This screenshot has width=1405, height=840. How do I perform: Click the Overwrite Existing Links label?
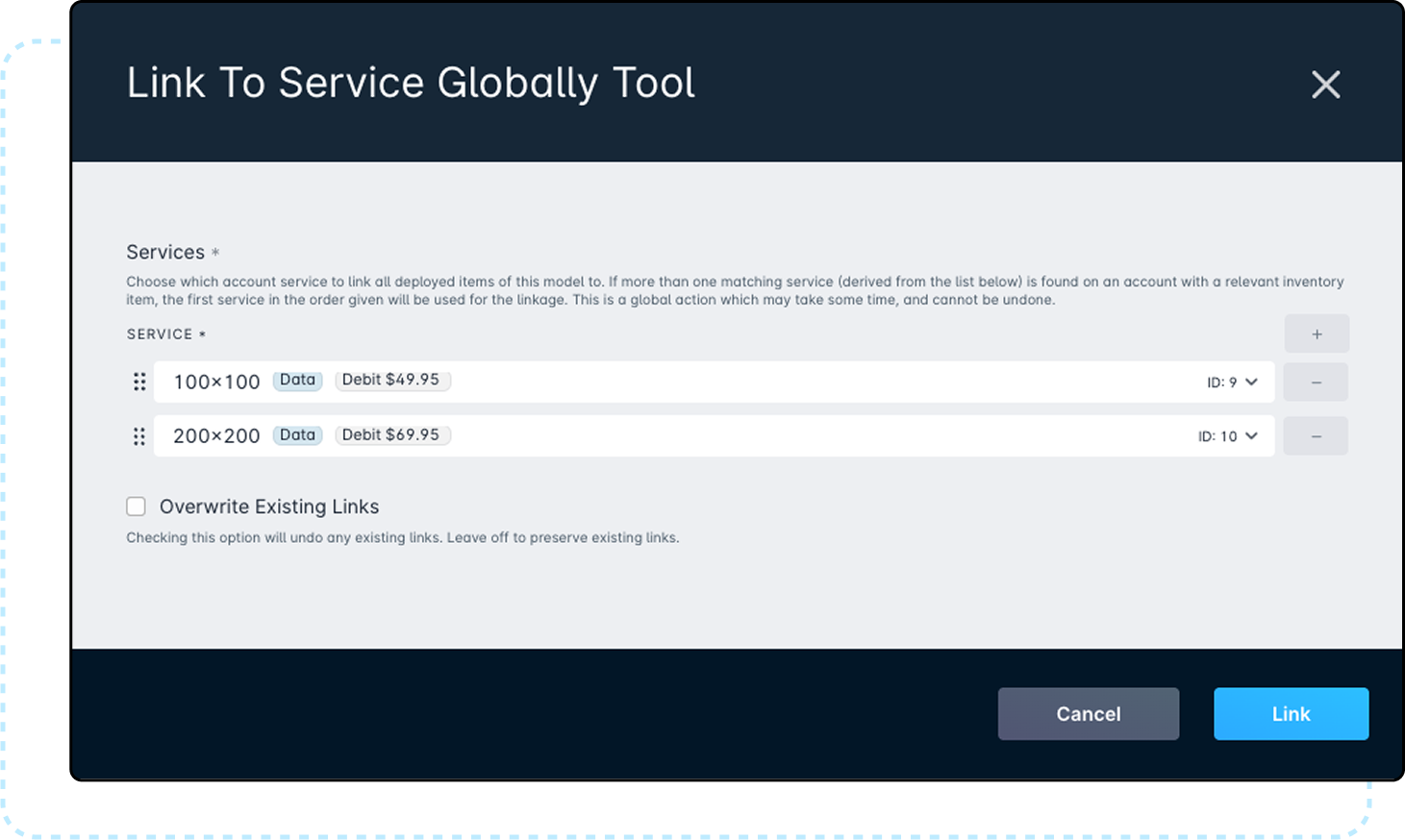click(269, 506)
